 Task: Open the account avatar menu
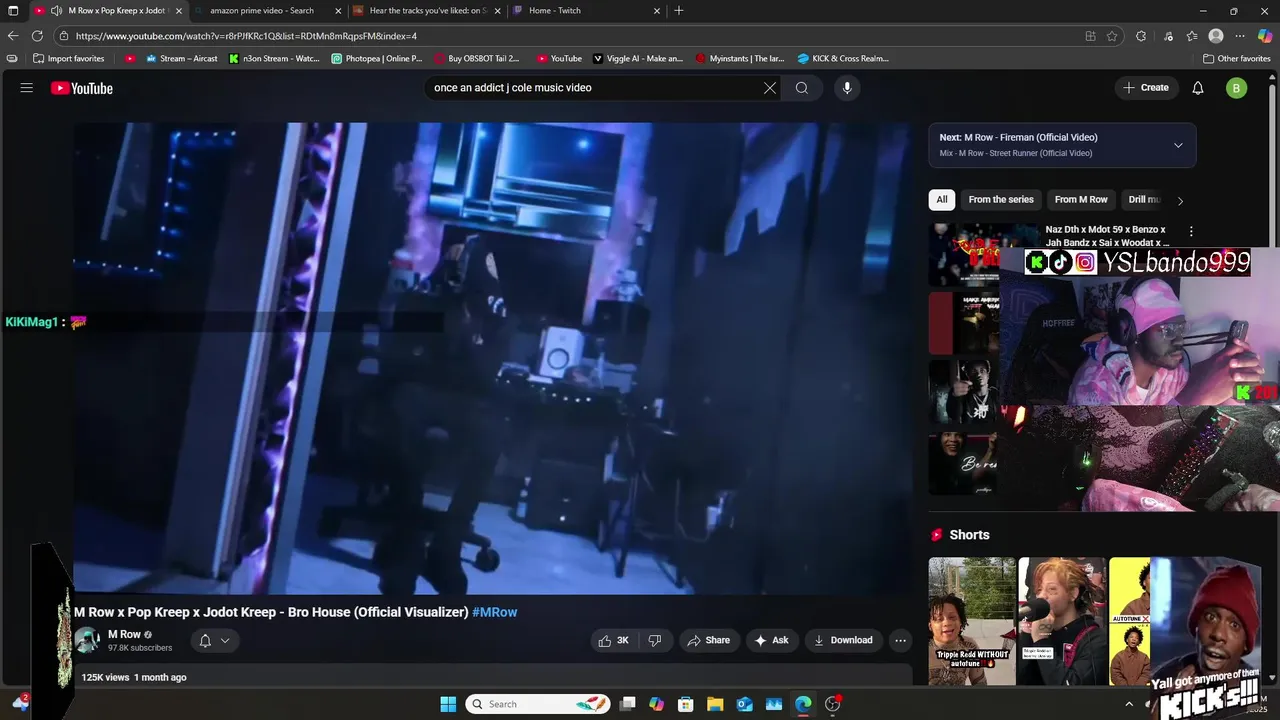(1236, 88)
